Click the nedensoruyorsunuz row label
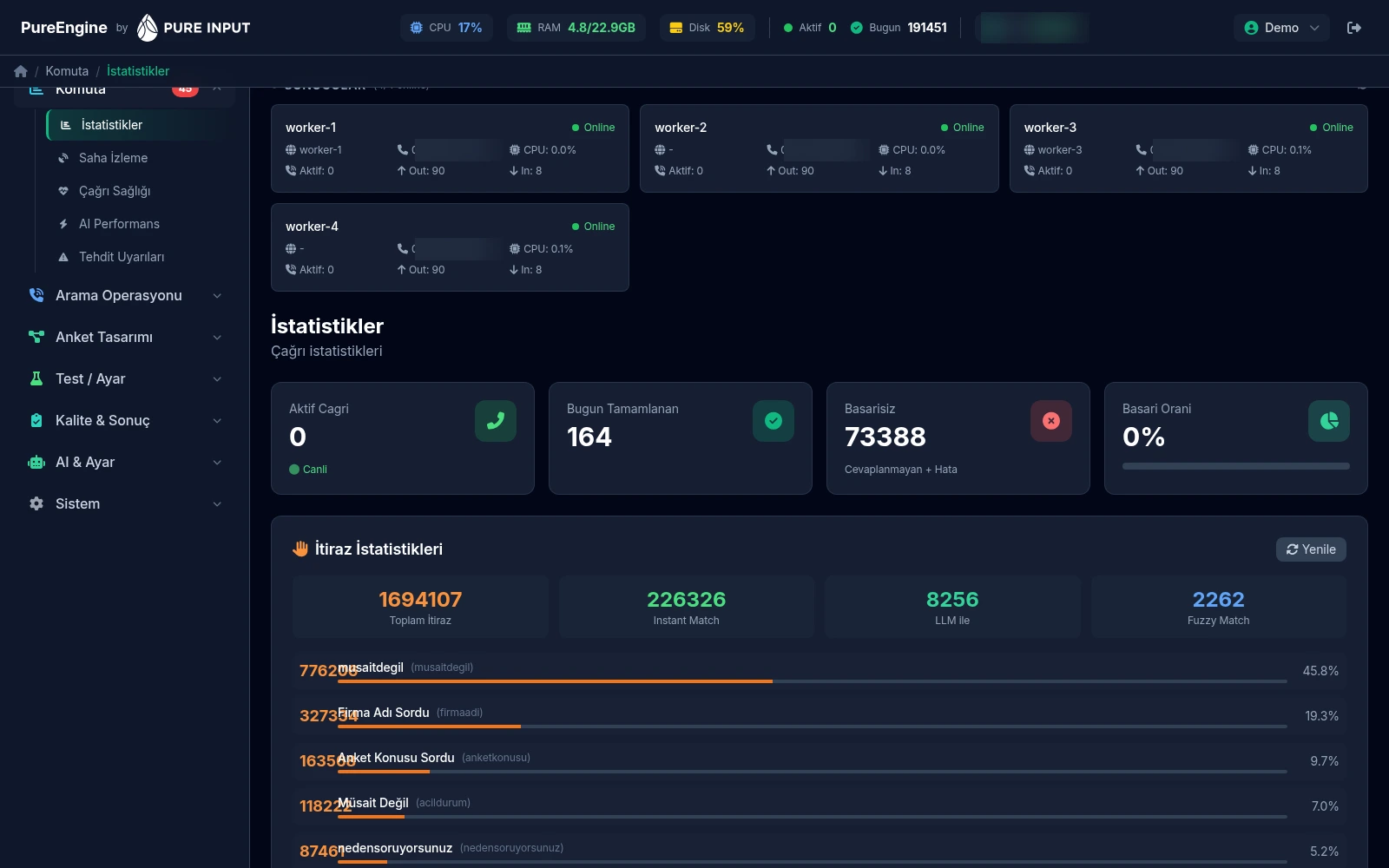The image size is (1389, 868). click(x=395, y=848)
